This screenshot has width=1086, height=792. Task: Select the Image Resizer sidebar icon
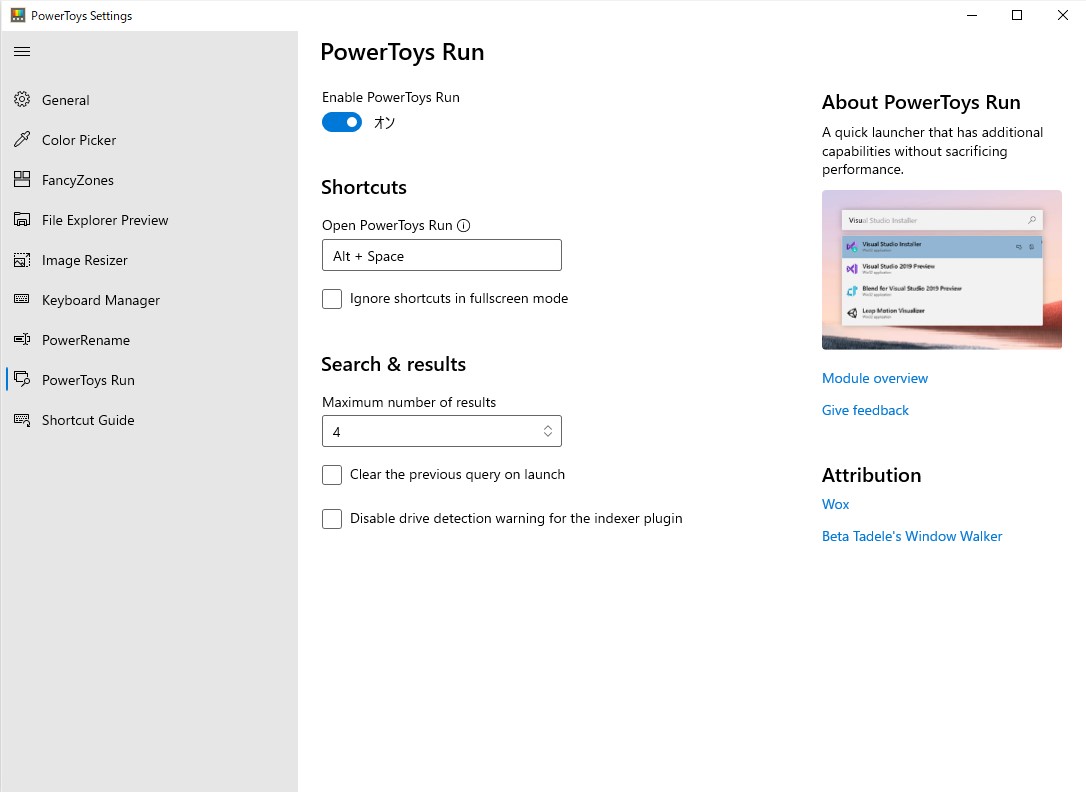(21, 260)
